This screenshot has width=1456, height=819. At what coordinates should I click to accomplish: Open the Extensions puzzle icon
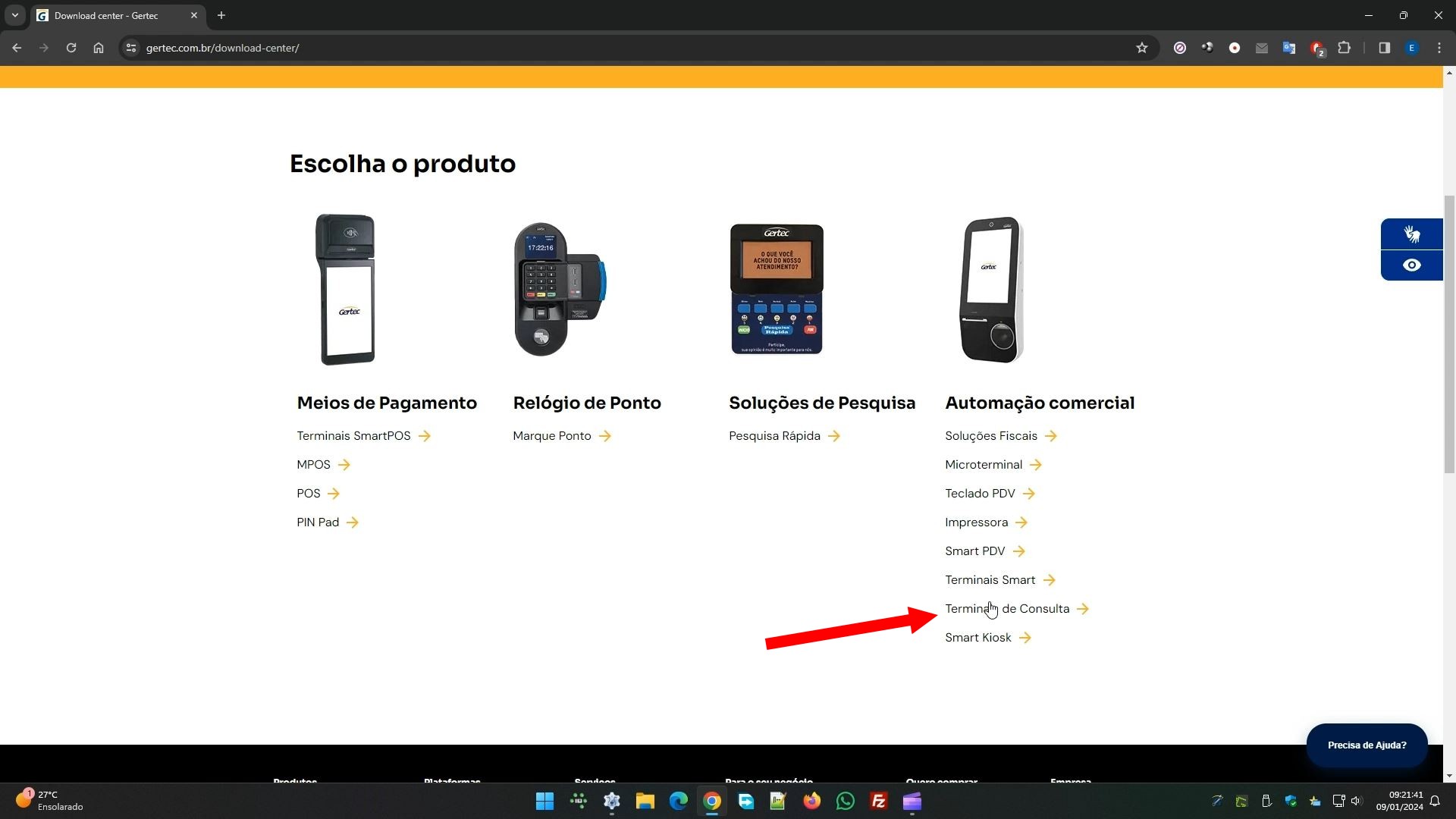pyautogui.click(x=1344, y=48)
